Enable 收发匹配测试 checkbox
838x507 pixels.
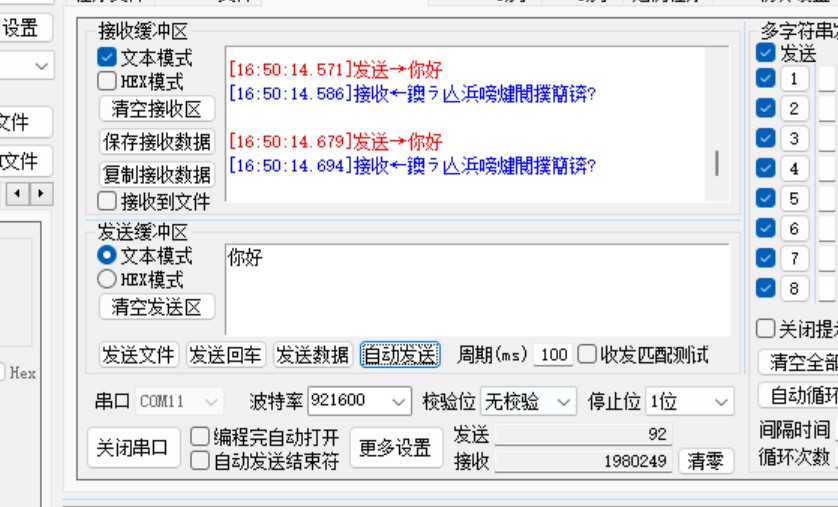(x=587, y=354)
